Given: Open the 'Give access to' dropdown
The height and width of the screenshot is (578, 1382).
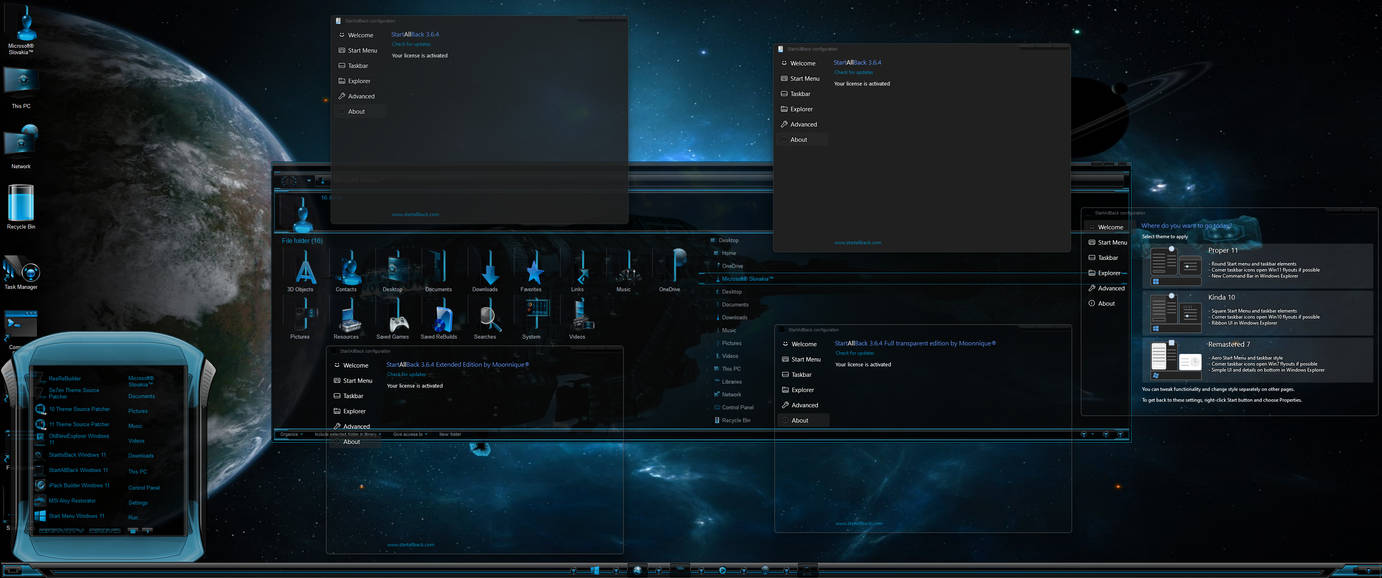Looking at the screenshot, I should [x=411, y=434].
